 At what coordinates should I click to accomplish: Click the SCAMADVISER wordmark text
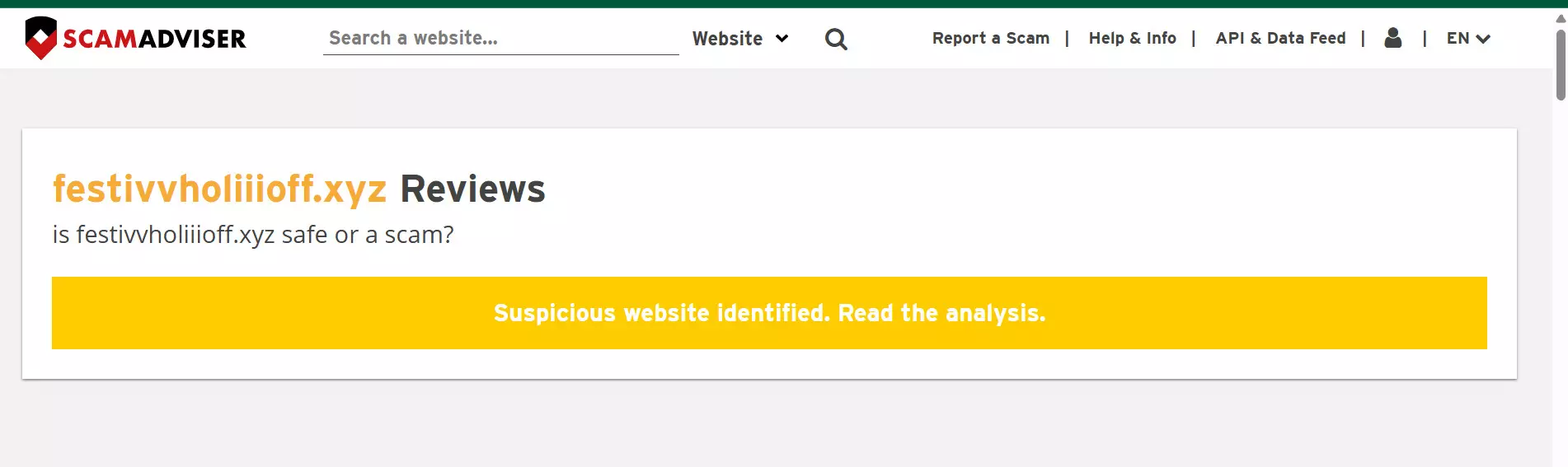(154, 39)
